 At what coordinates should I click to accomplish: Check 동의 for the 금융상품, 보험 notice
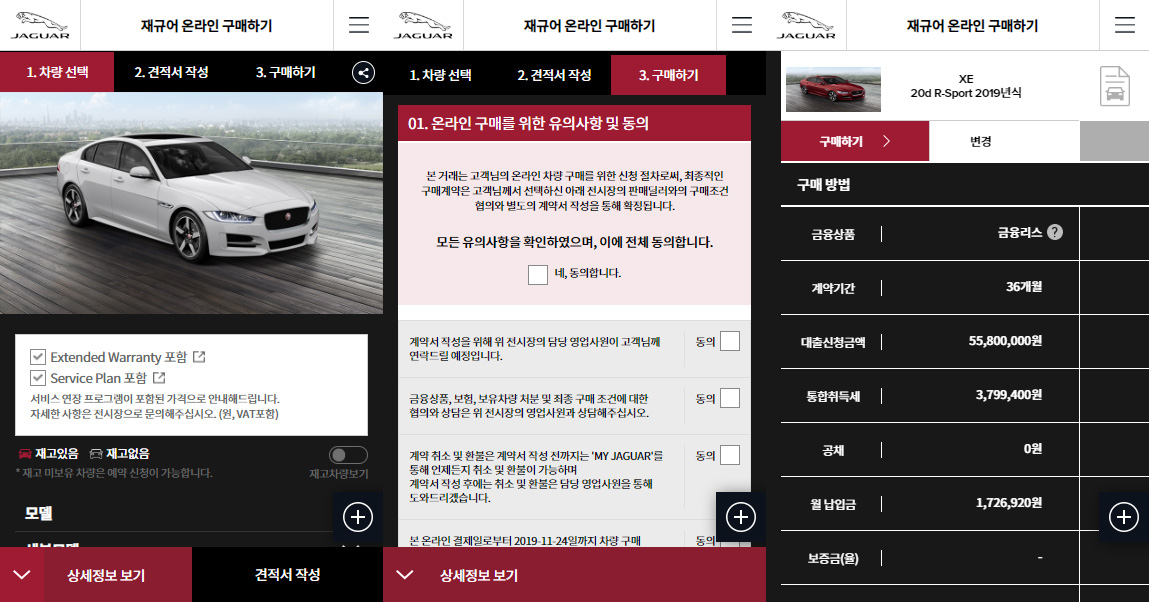(730, 398)
